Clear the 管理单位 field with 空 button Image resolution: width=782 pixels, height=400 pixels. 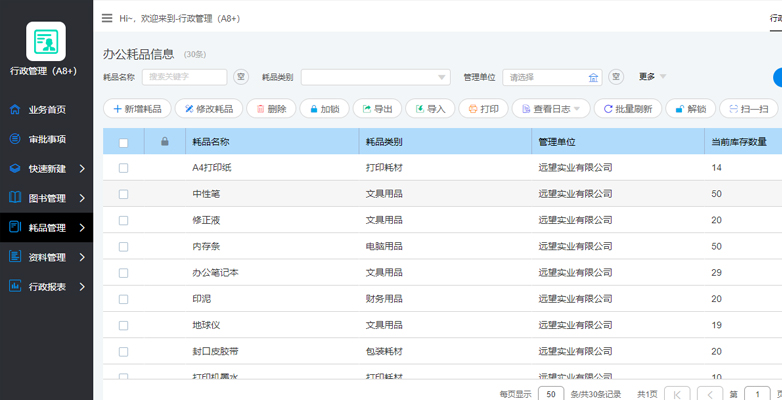point(616,77)
